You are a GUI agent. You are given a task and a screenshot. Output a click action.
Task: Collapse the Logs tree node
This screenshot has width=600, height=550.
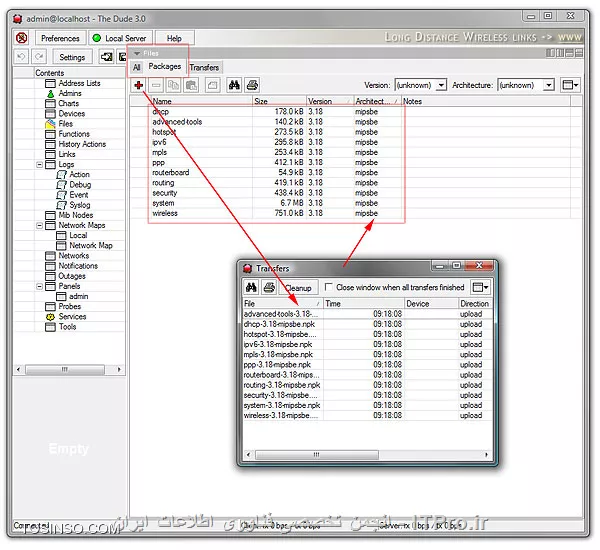tap(39, 165)
